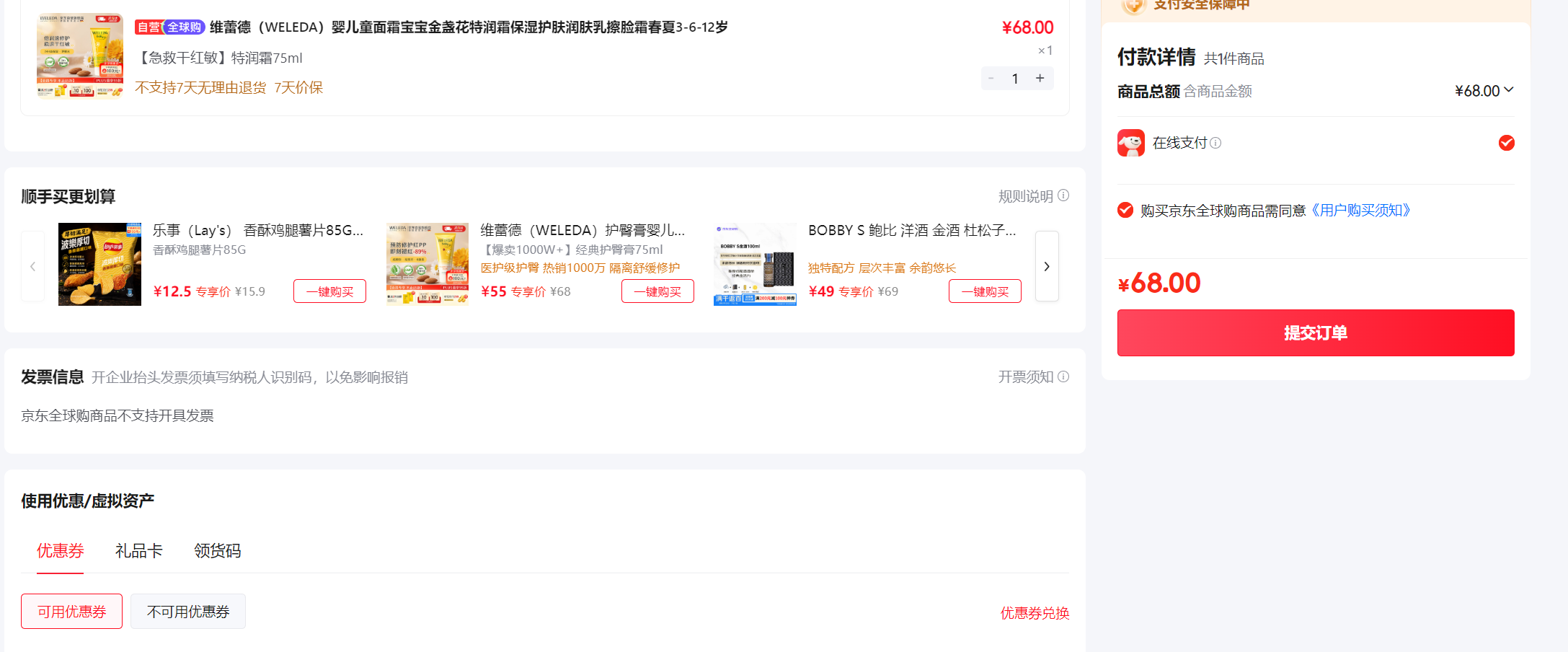Increase WELEDA face cream quantity with plus
1568x652 pixels.
1040,78
